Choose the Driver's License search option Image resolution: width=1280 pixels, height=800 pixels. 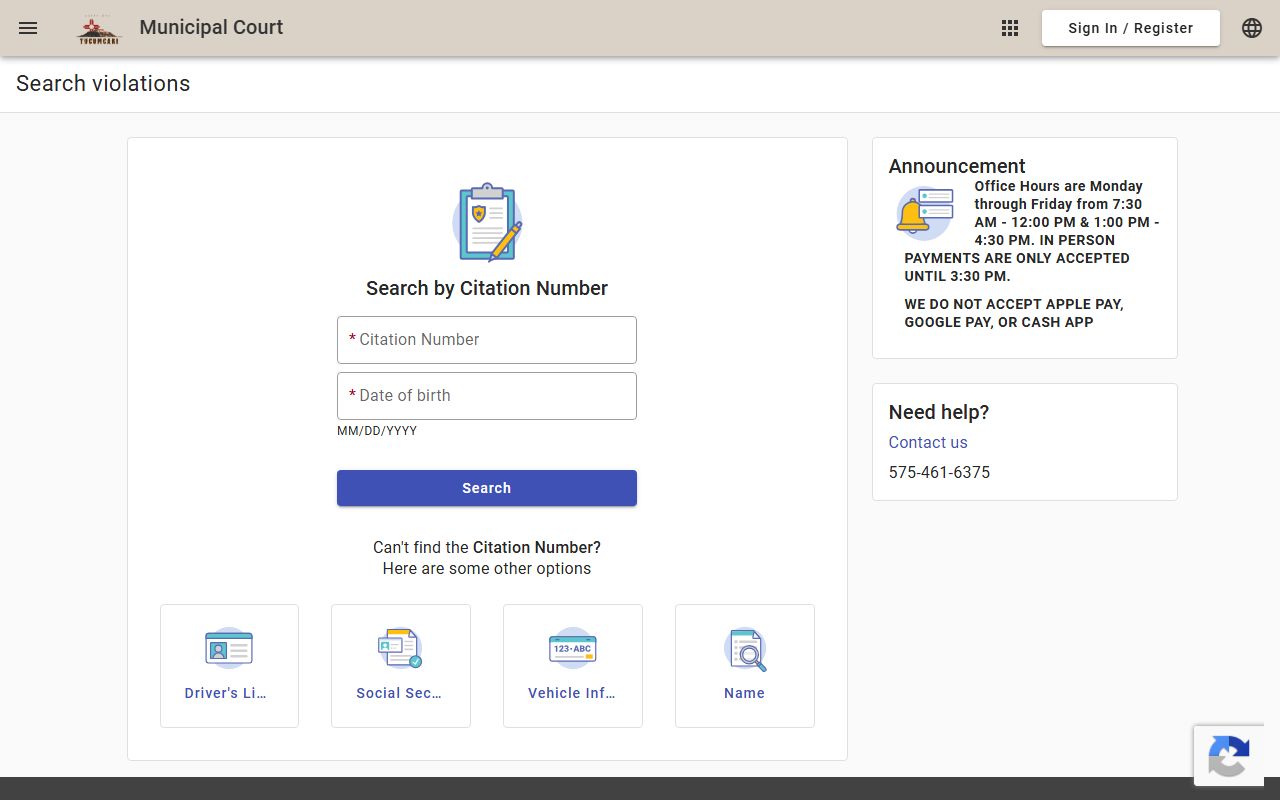pyautogui.click(x=229, y=666)
